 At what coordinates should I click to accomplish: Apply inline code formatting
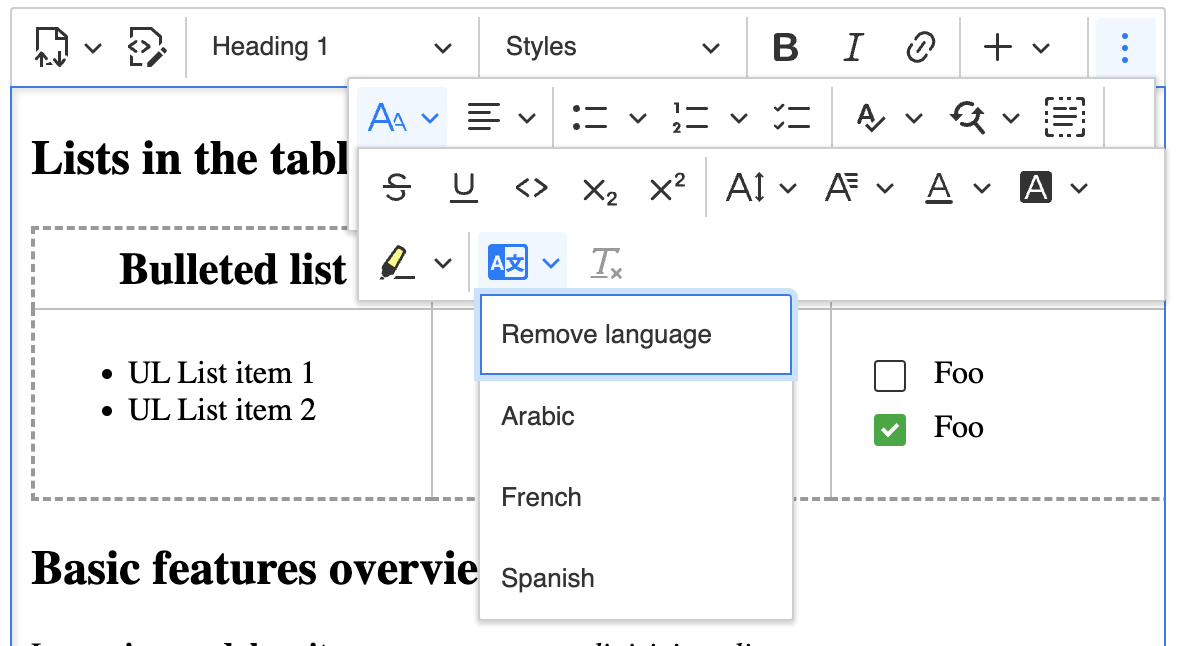pos(531,187)
